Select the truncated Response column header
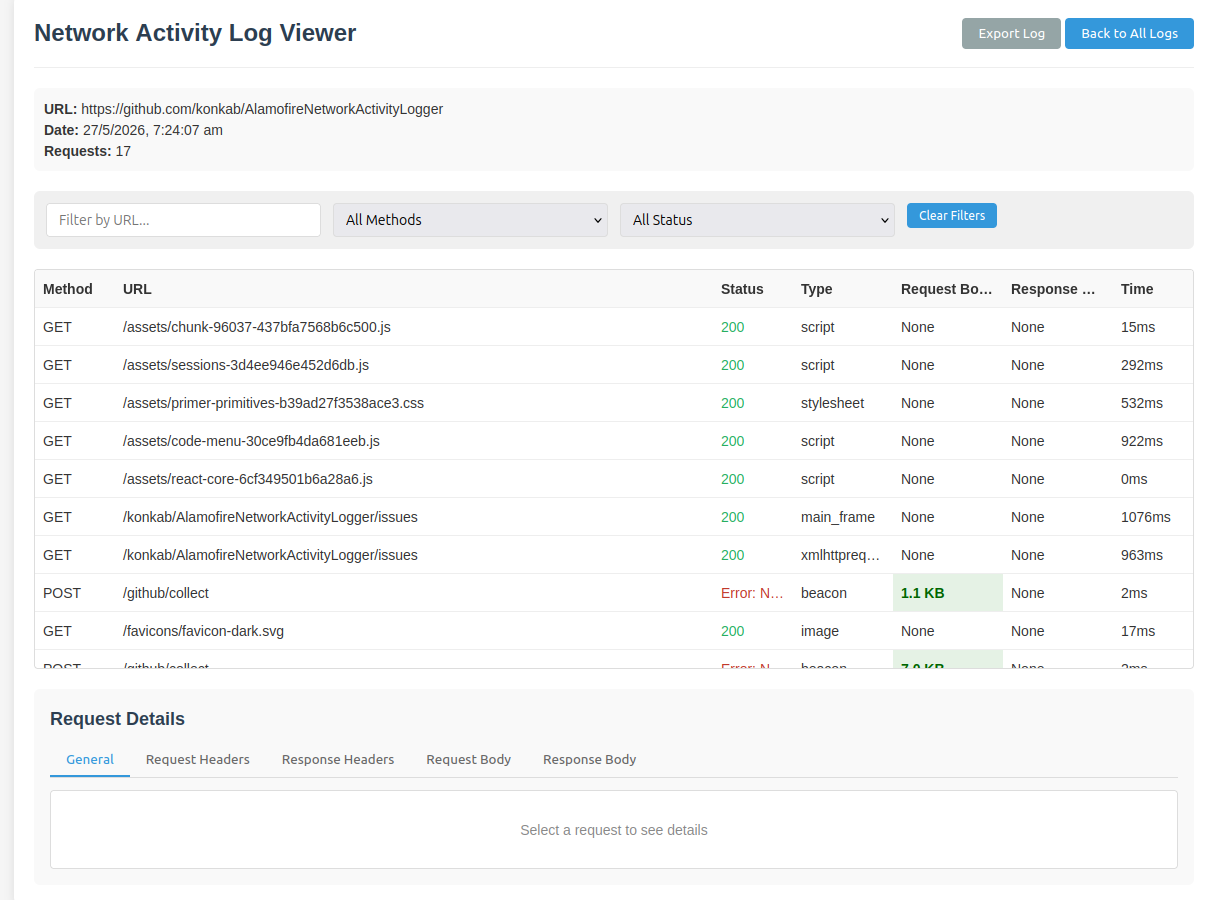 pyautogui.click(x=1058, y=289)
